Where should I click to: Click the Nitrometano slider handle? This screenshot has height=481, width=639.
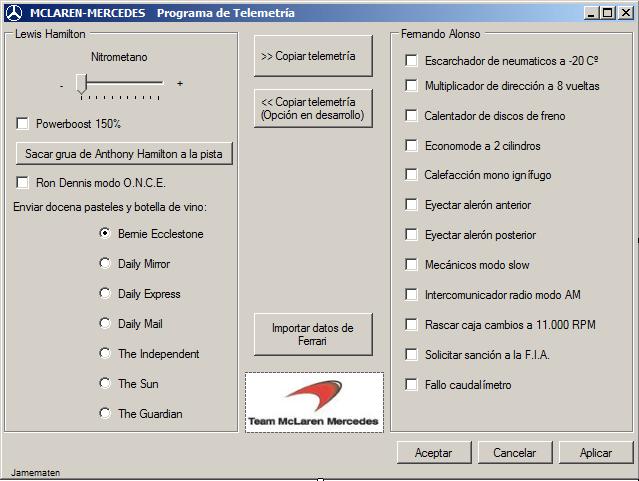click(x=81, y=85)
